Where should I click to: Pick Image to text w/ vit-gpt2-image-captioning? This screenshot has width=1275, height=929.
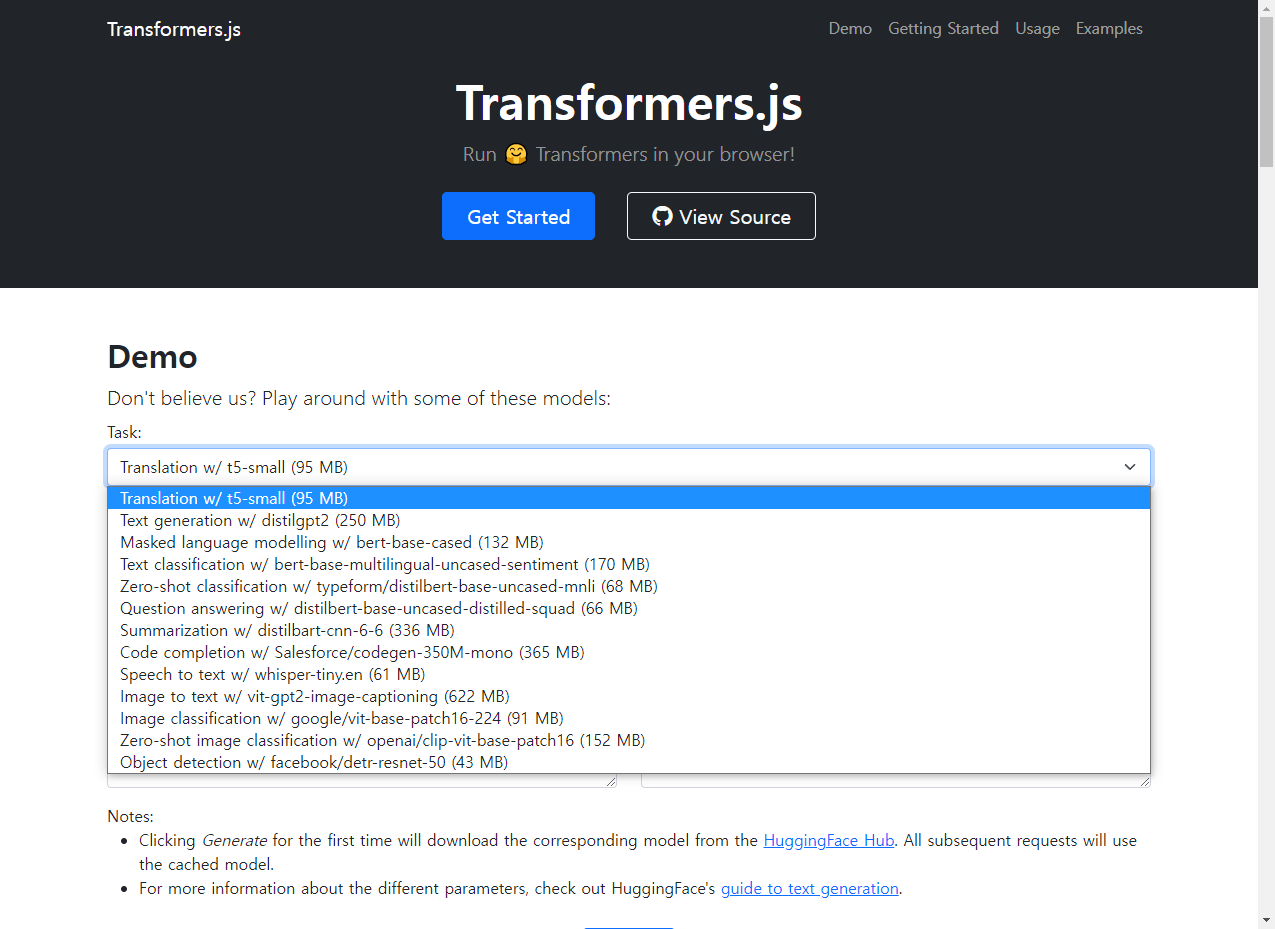tap(629, 696)
